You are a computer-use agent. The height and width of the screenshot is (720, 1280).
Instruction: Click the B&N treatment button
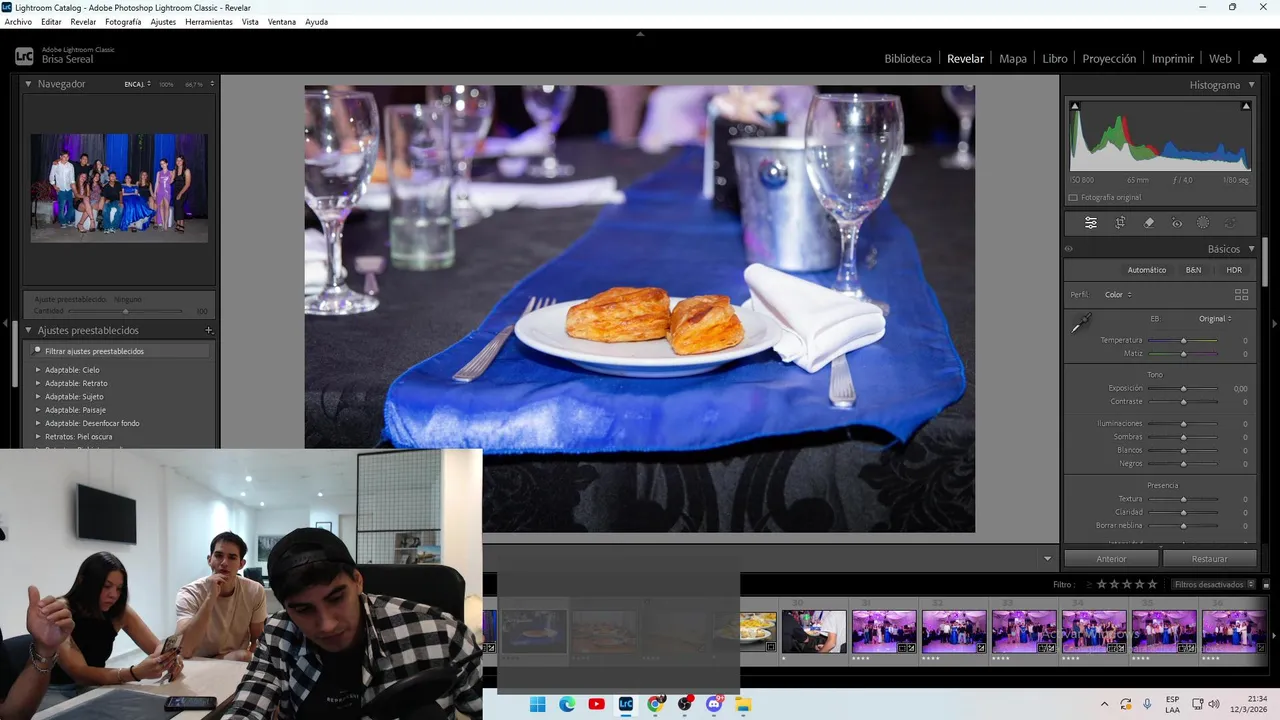pyautogui.click(x=1194, y=270)
